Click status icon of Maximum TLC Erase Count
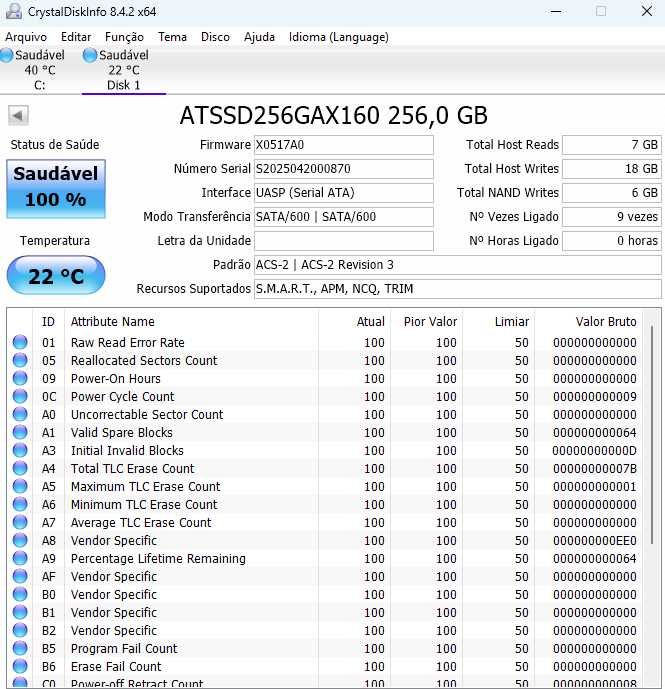Screen dimensions: 665x689 tap(20, 486)
